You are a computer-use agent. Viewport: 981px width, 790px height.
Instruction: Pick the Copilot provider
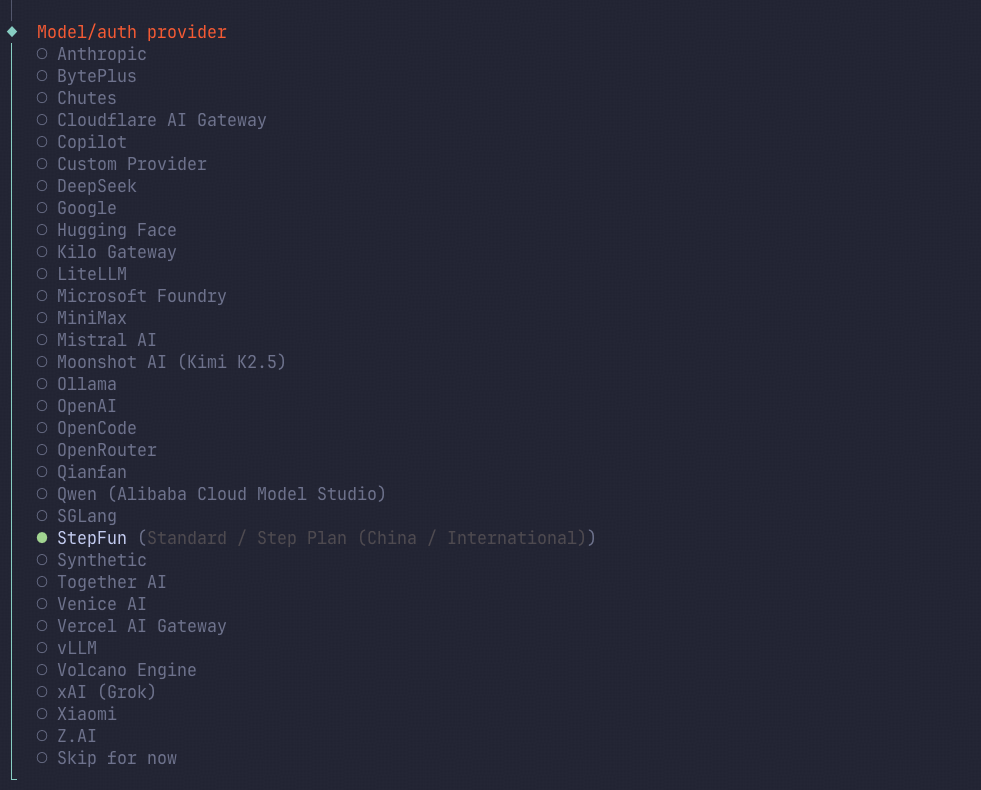click(x=81, y=142)
